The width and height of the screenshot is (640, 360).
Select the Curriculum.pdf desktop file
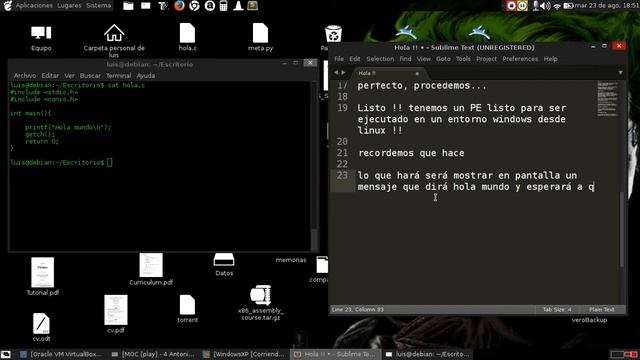[x=151, y=269]
